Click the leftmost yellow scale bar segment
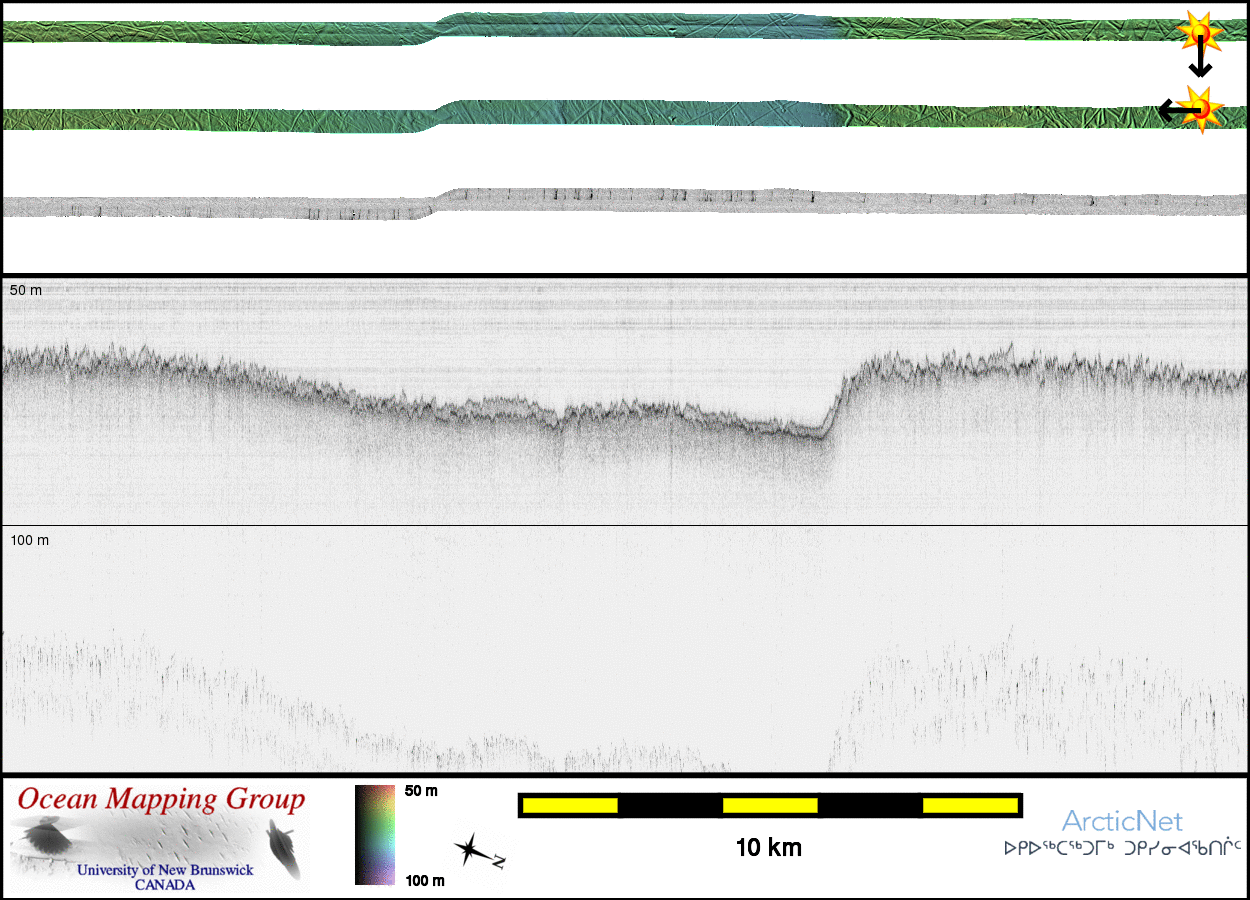This screenshot has height=900, width=1250. (569, 805)
